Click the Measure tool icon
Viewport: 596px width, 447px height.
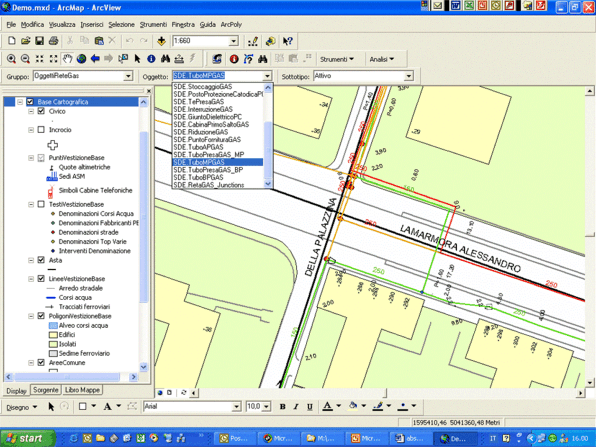[179, 59]
